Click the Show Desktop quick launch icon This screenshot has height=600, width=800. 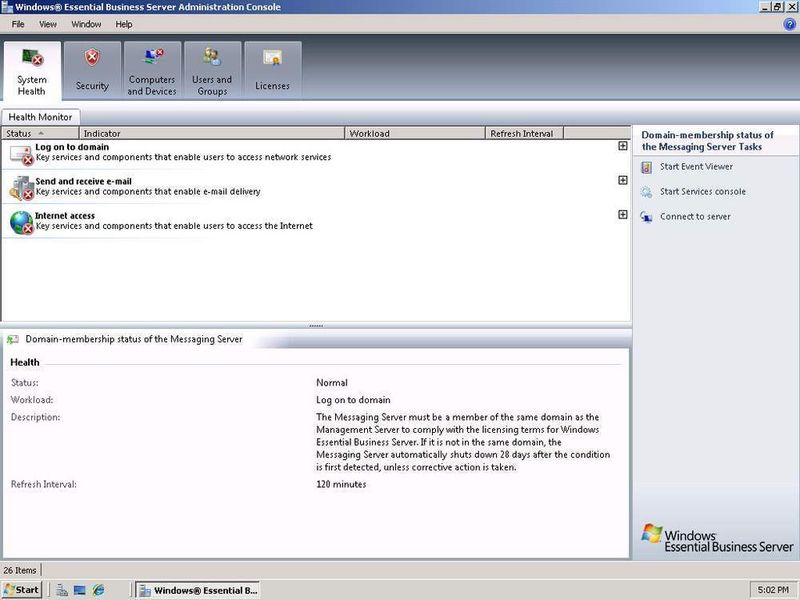point(80,590)
